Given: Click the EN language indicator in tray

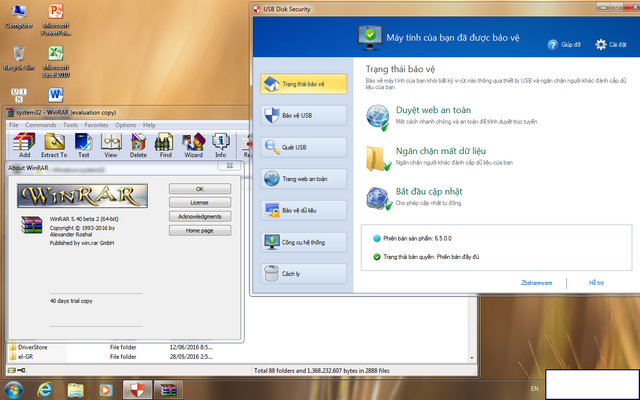Looking at the screenshot, I should 534,389.
